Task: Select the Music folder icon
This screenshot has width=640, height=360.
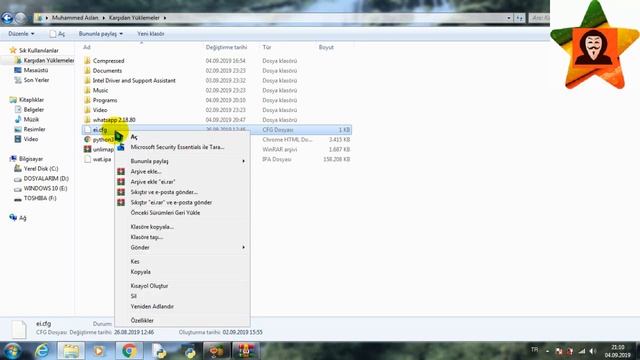Action: pyautogui.click(x=87, y=90)
